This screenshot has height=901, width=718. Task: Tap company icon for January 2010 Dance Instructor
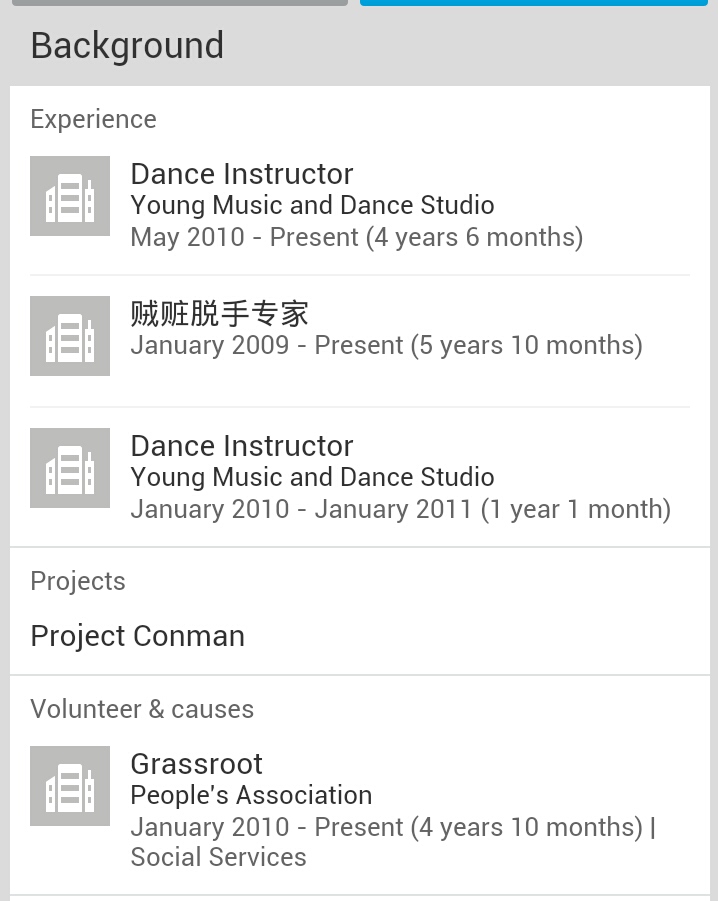(x=70, y=468)
